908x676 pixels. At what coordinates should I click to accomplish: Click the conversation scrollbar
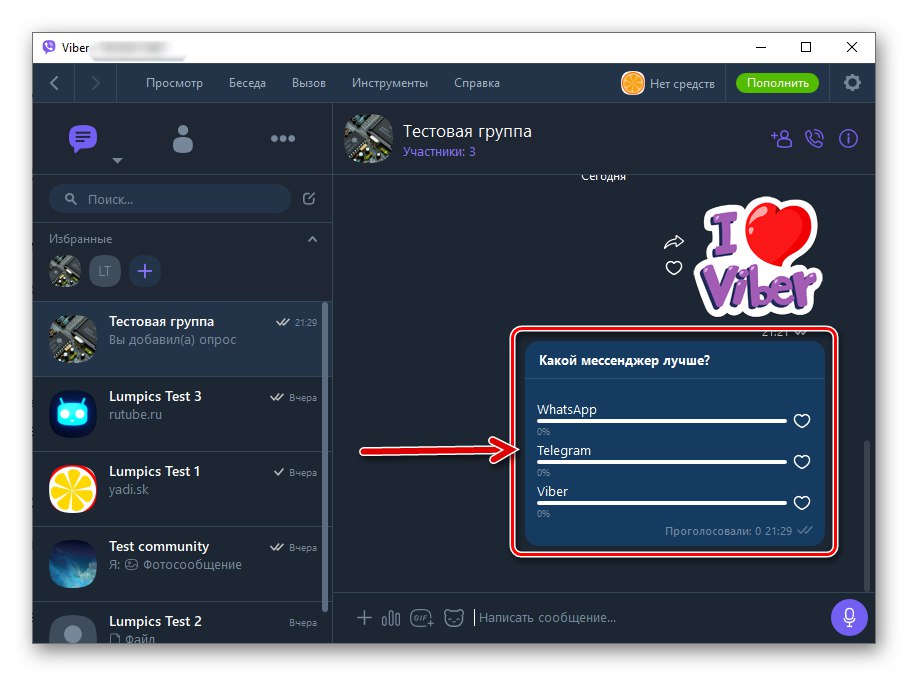point(867,516)
